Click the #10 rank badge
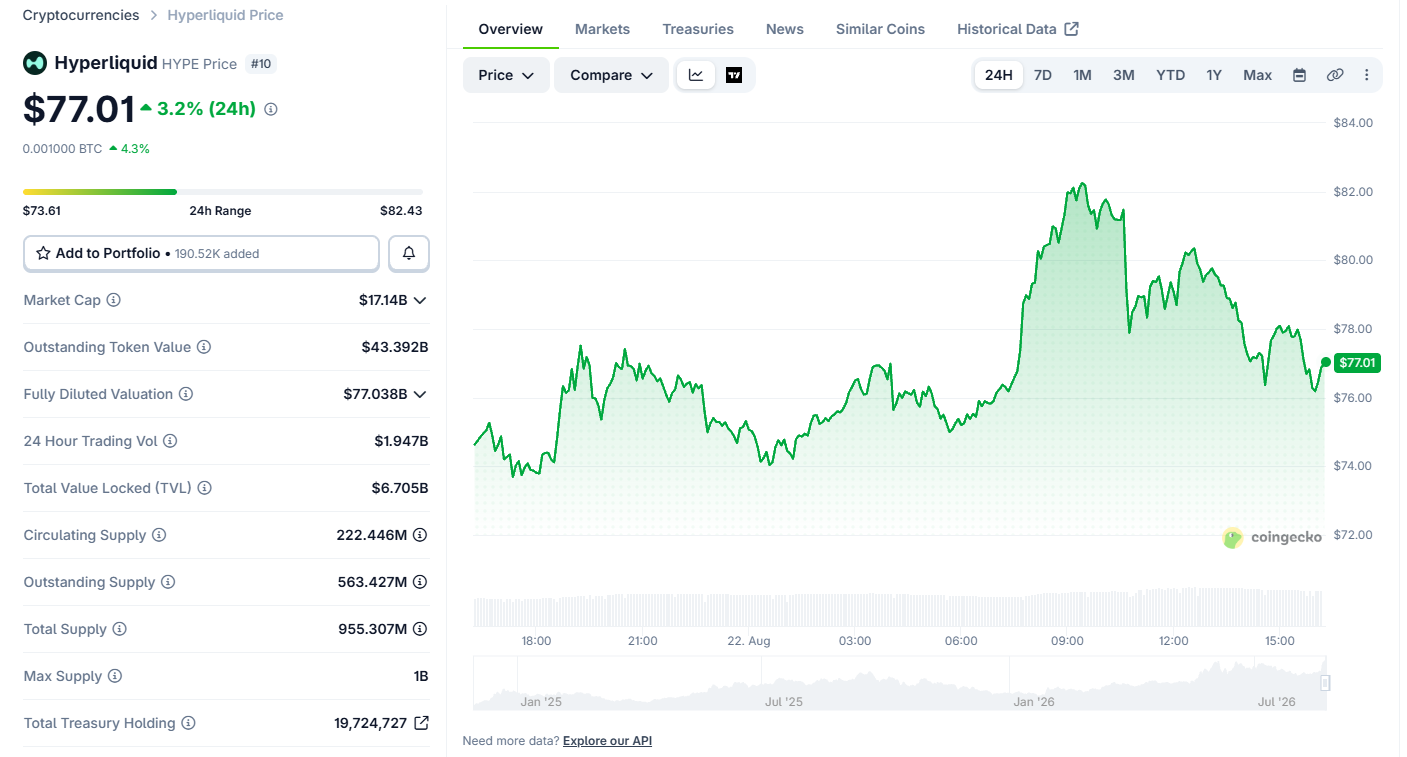Screen dimensions: 1407x757 point(261,64)
